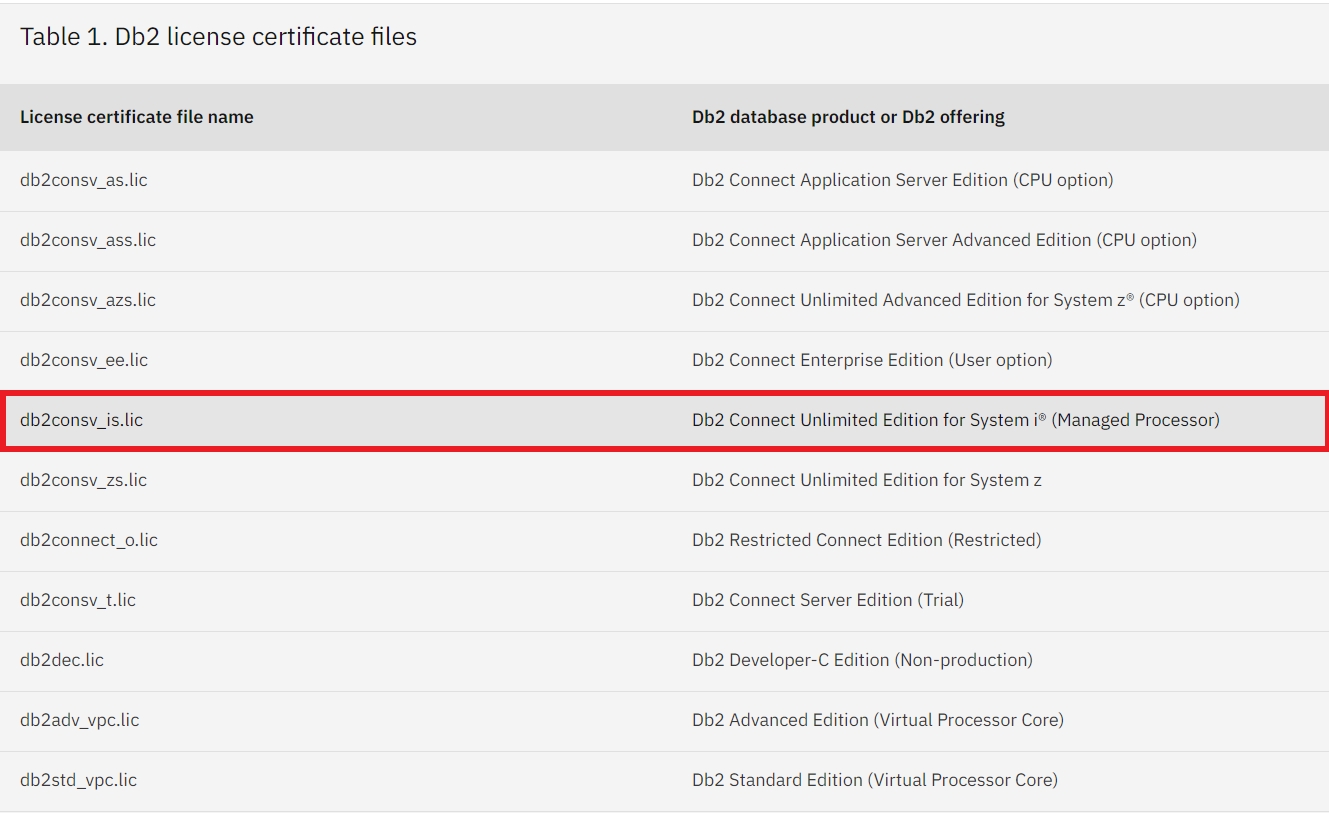Select db2consv_zs.lic file name

84,480
